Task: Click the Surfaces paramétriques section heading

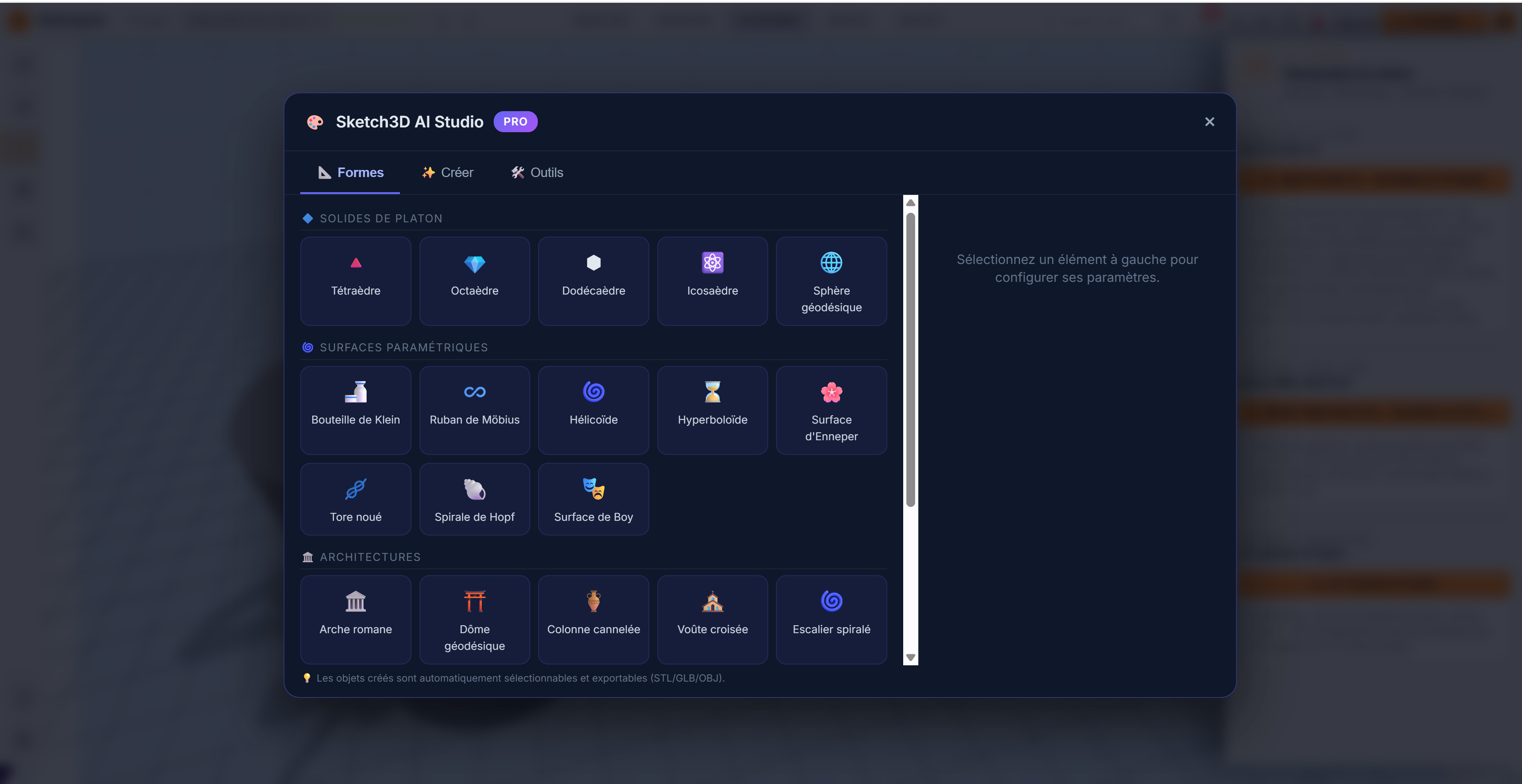Action: click(404, 347)
